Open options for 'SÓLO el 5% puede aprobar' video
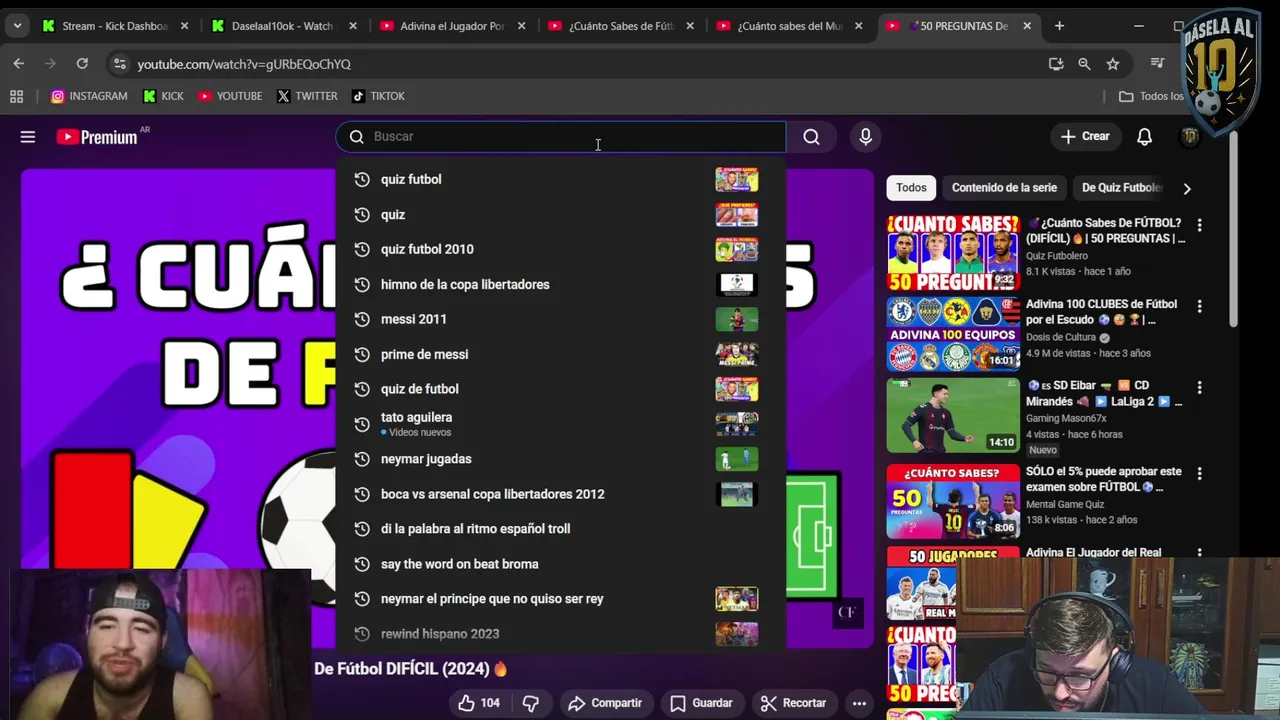 pyautogui.click(x=1199, y=473)
